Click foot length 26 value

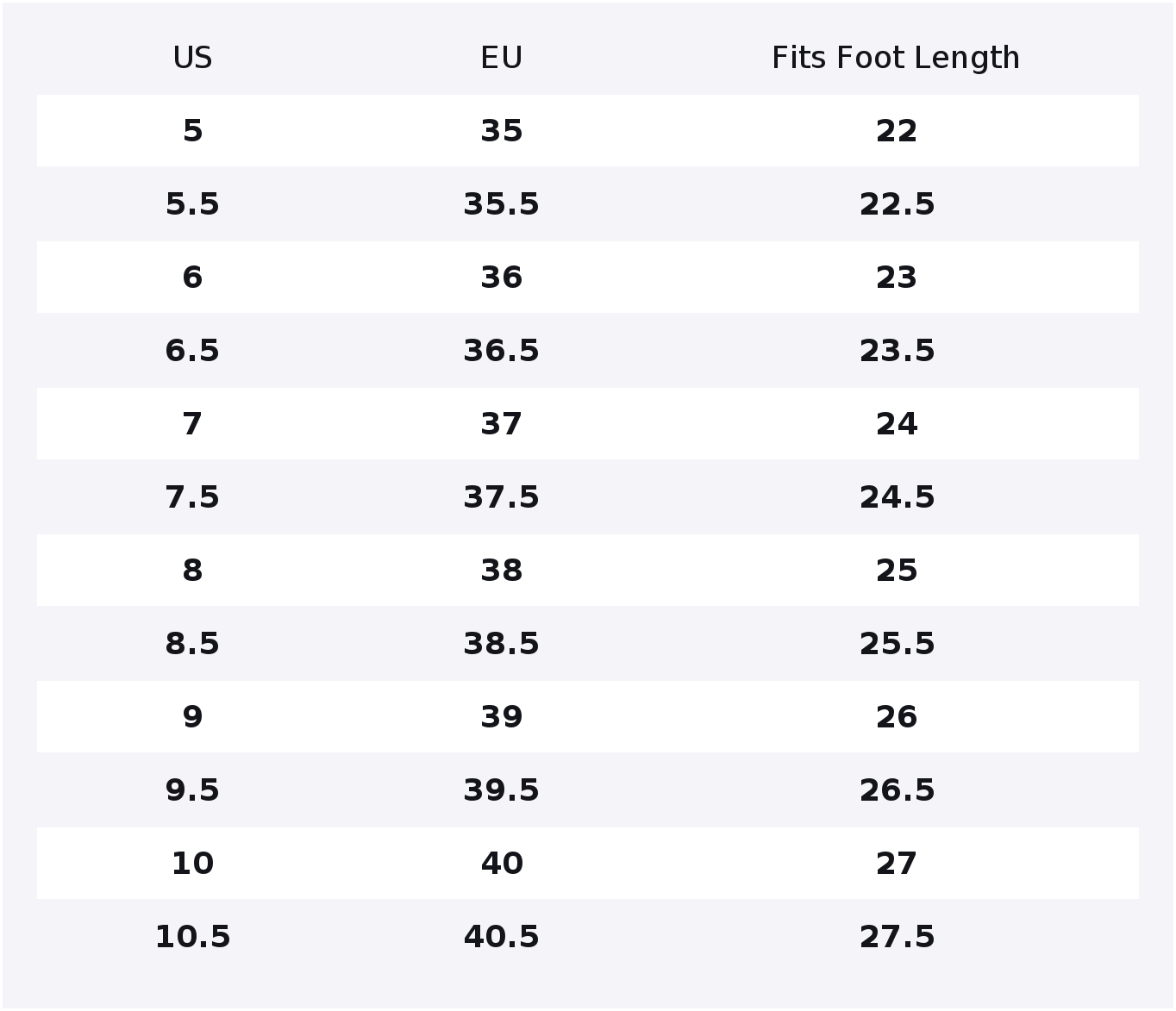click(896, 717)
